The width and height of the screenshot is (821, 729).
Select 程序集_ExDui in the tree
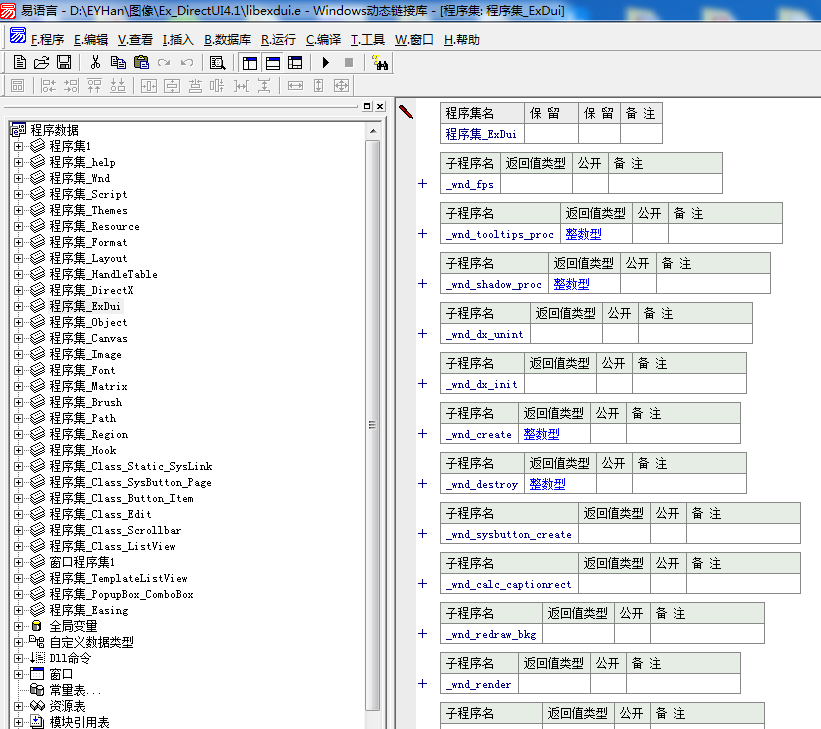click(85, 306)
